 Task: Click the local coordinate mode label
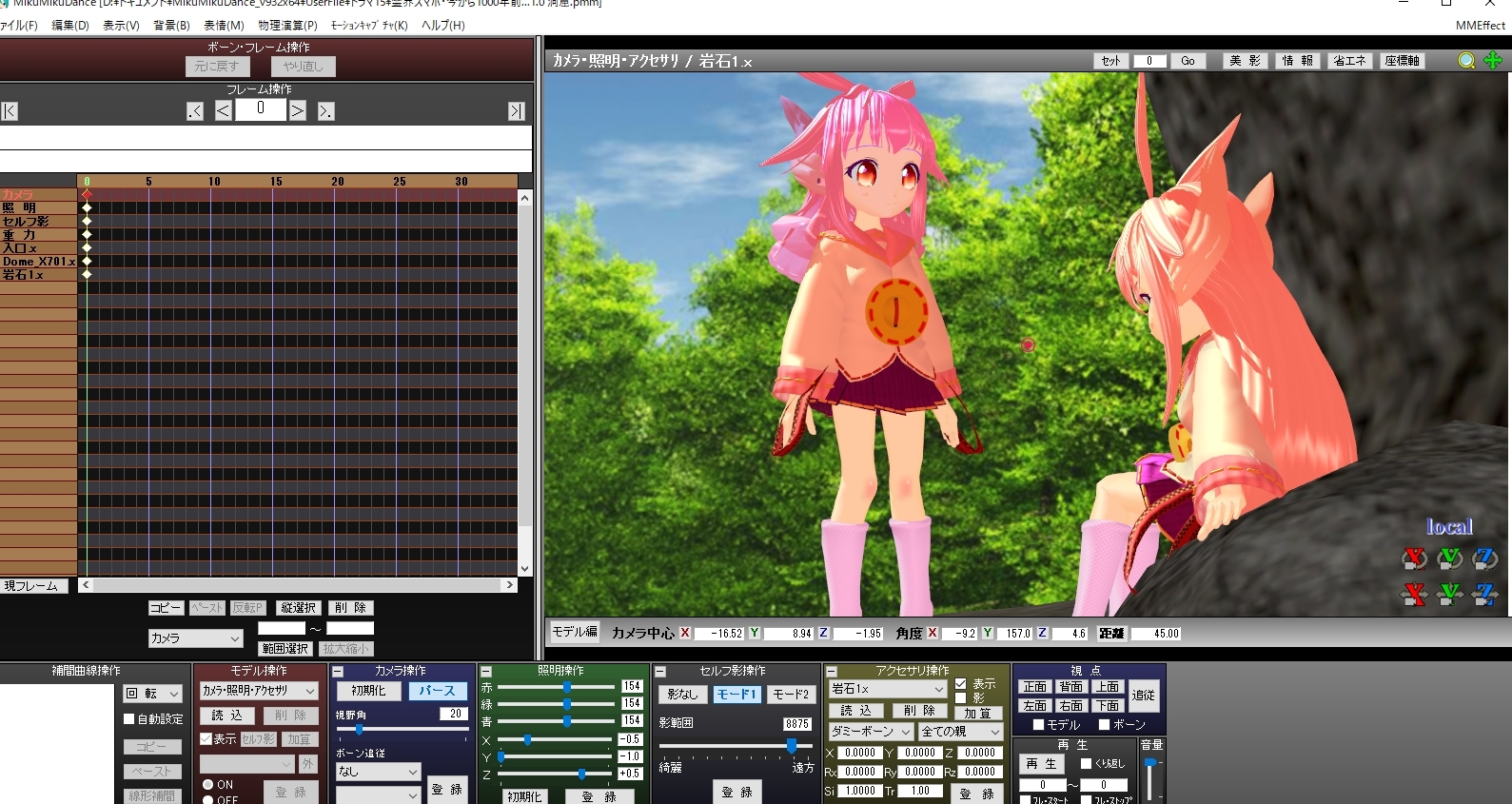pos(1449,526)
